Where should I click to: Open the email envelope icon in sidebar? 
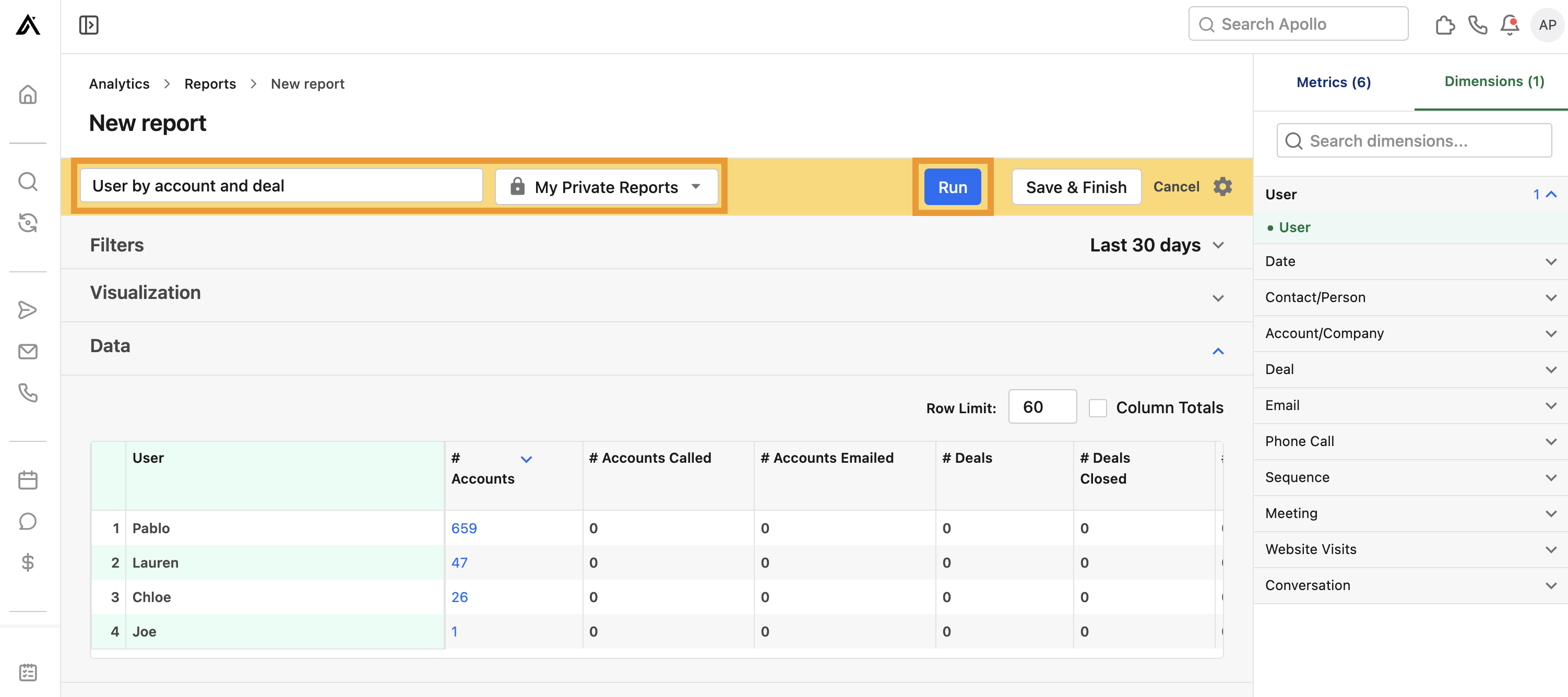pos(28,351)
